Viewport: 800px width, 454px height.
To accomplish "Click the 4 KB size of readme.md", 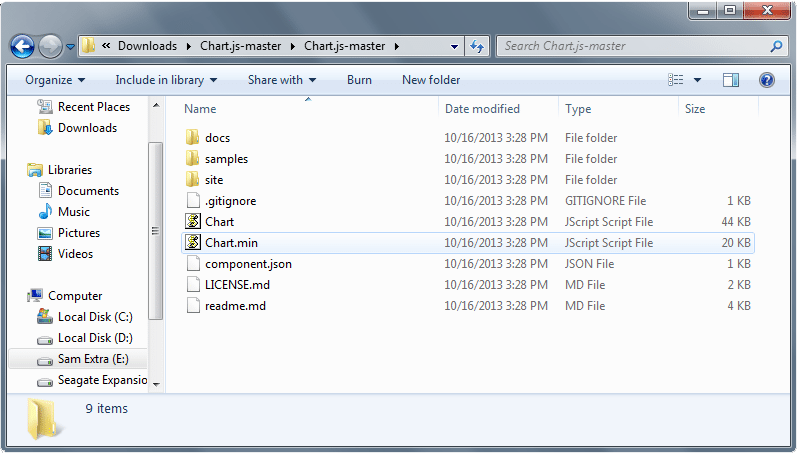I will 739,306.
